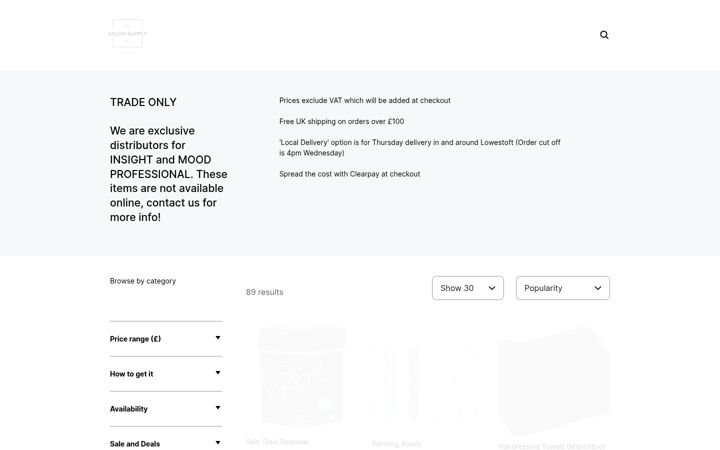The image size is (720, 450).
Task: Open the search magnifier icon
Action: (x=604, y=35)
